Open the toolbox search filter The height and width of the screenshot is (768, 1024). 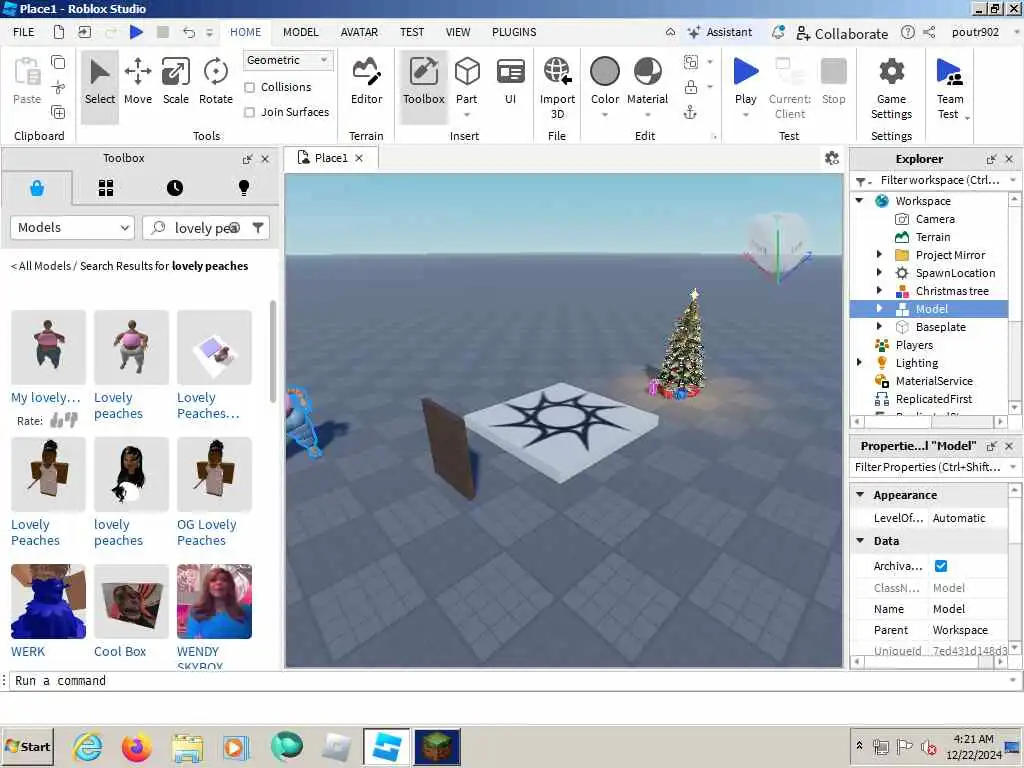(258, 228)
